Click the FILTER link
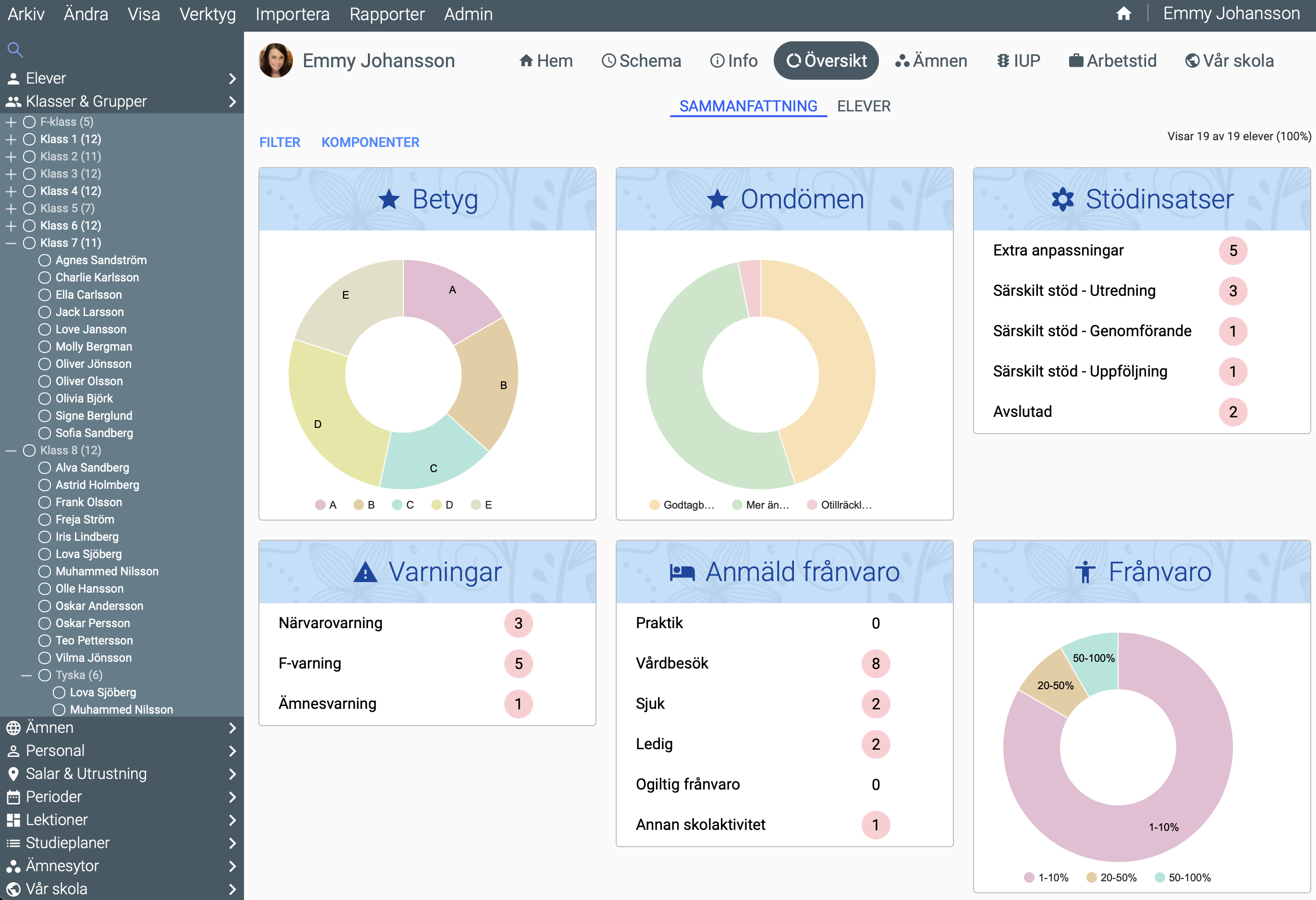This screenshot has height=900, width=1316. tap(280, 142)
